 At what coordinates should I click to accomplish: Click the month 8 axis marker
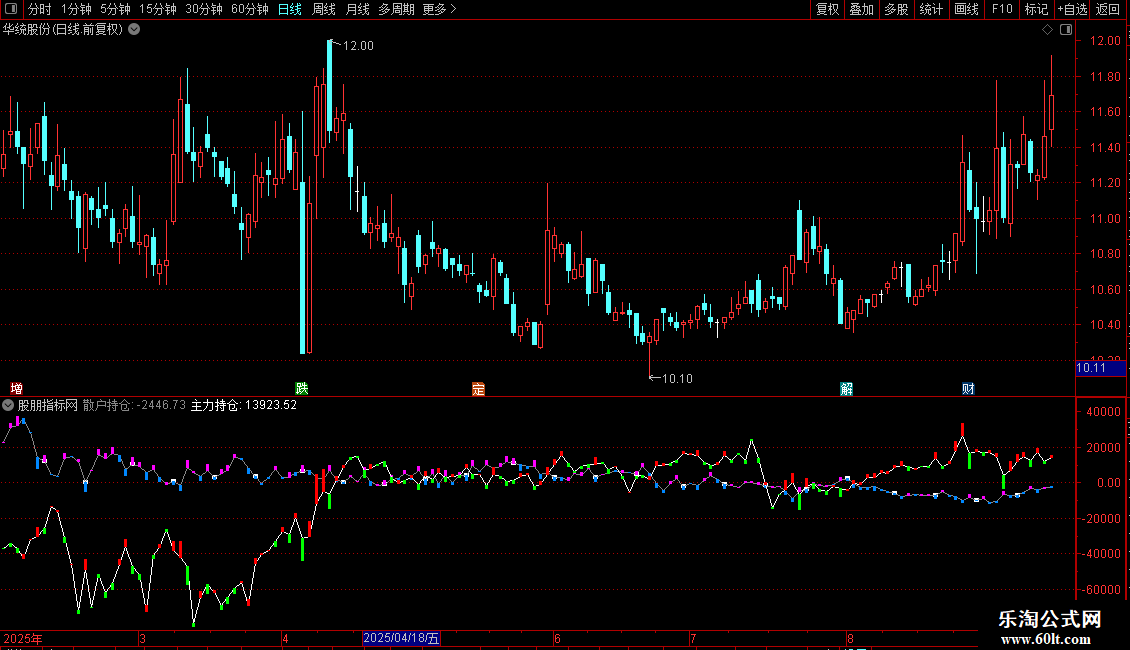pyautogui.click(x=850, y=638)
